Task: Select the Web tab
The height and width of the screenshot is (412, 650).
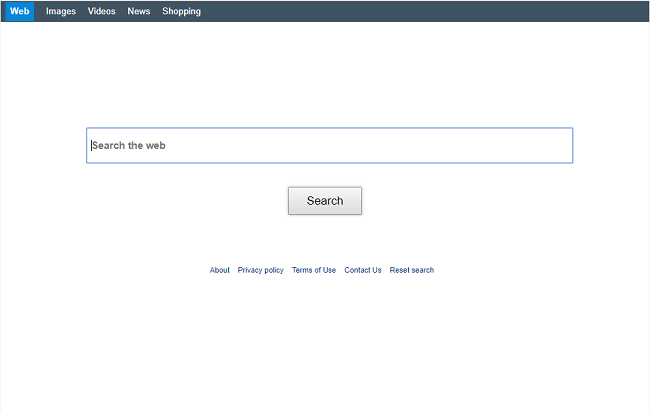Action: [x=19, y=12]
